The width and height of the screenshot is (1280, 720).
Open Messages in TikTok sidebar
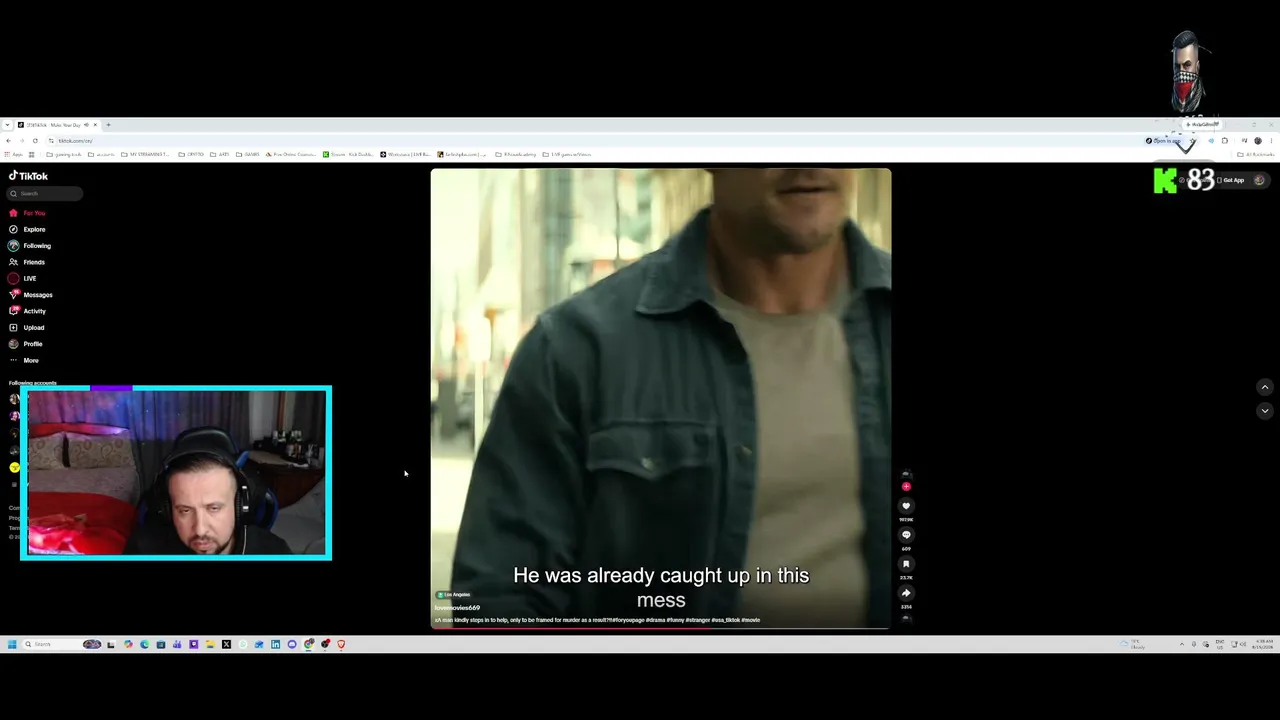click(x=31, y=295)
